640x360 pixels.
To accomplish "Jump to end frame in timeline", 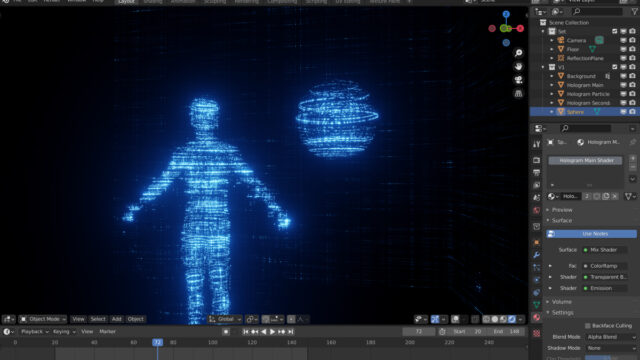I will pos(291,332).
